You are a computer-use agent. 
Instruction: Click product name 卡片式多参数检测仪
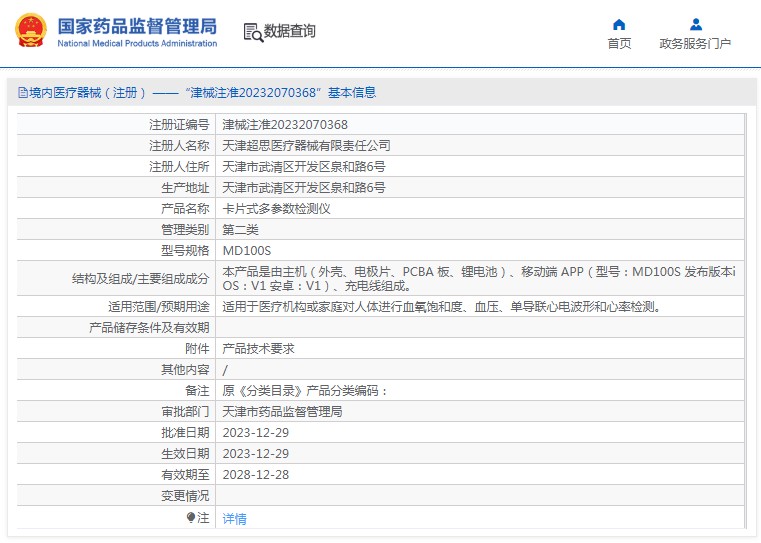(276, 209)
